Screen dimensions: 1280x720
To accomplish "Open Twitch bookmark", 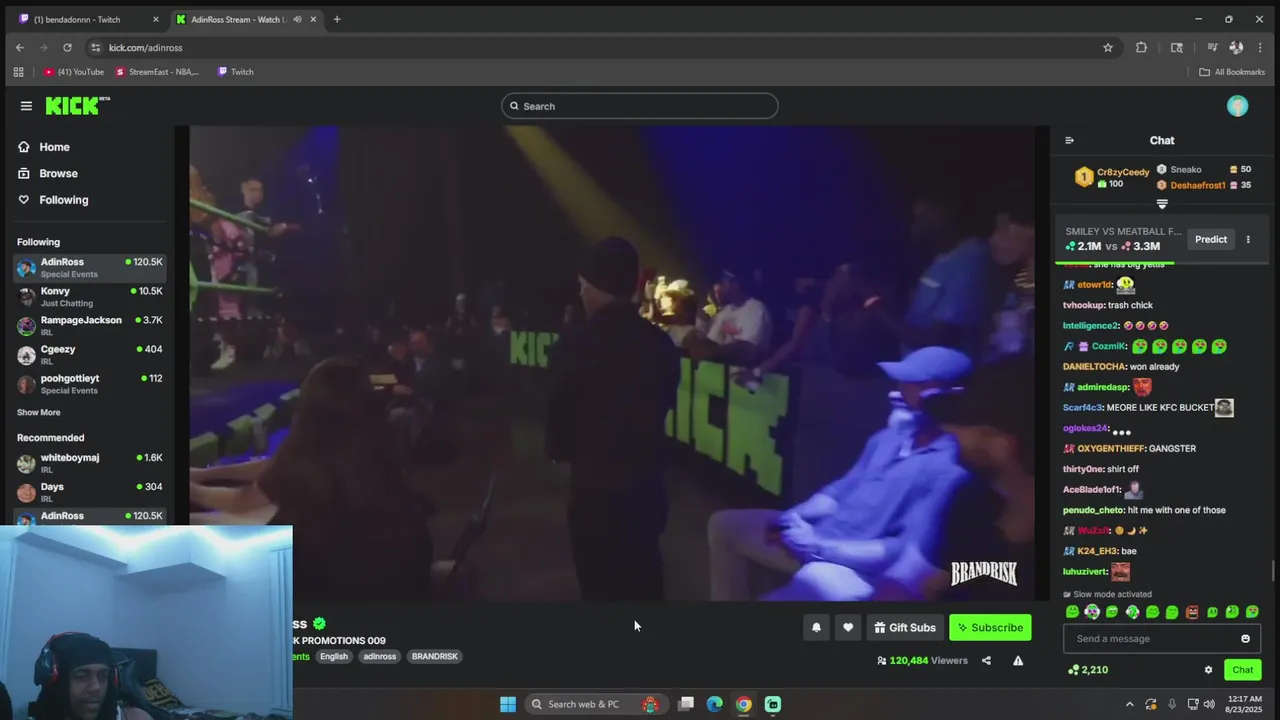I will pyautogui.click(x=236, y=72).
